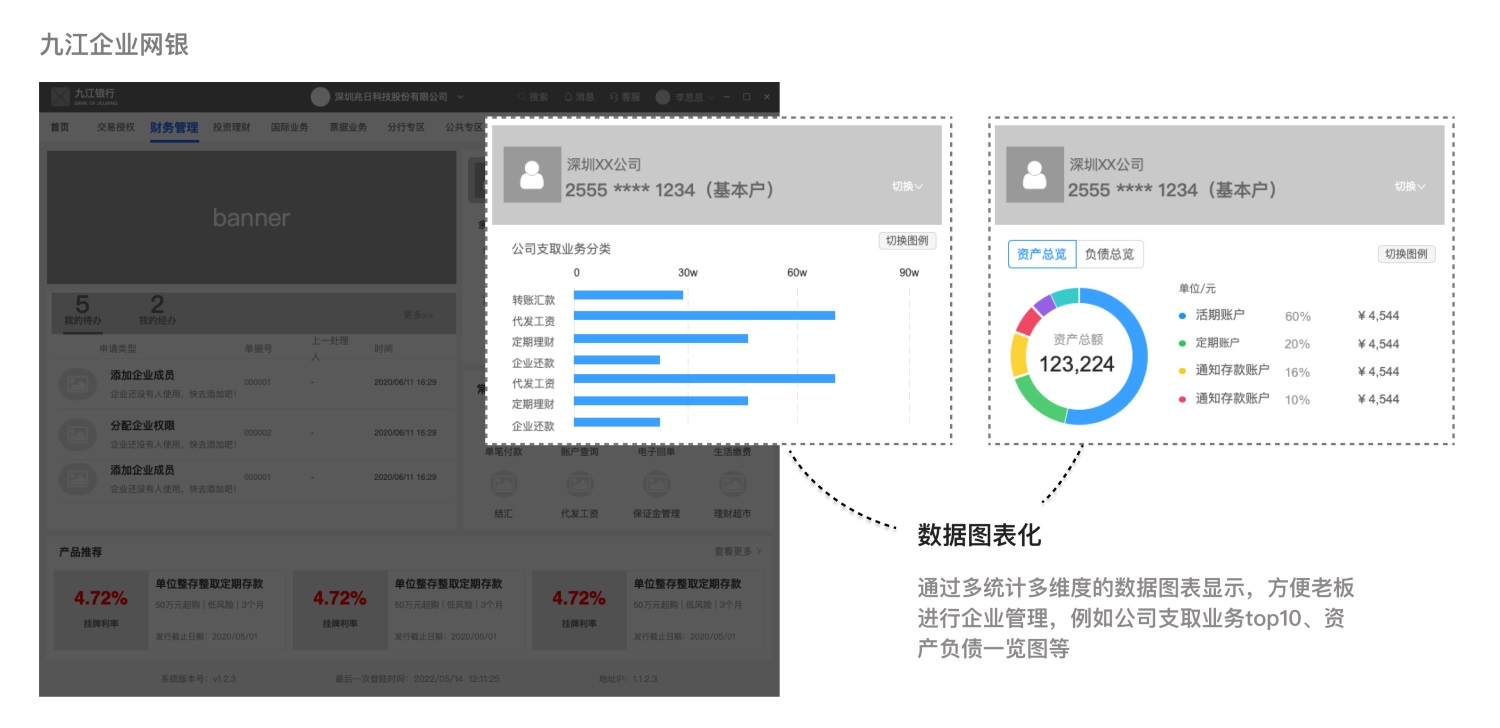
Task: Click the 代发工资 shortcut icon in quick functions
Action: pyautogui.click(x=579, y=485)
